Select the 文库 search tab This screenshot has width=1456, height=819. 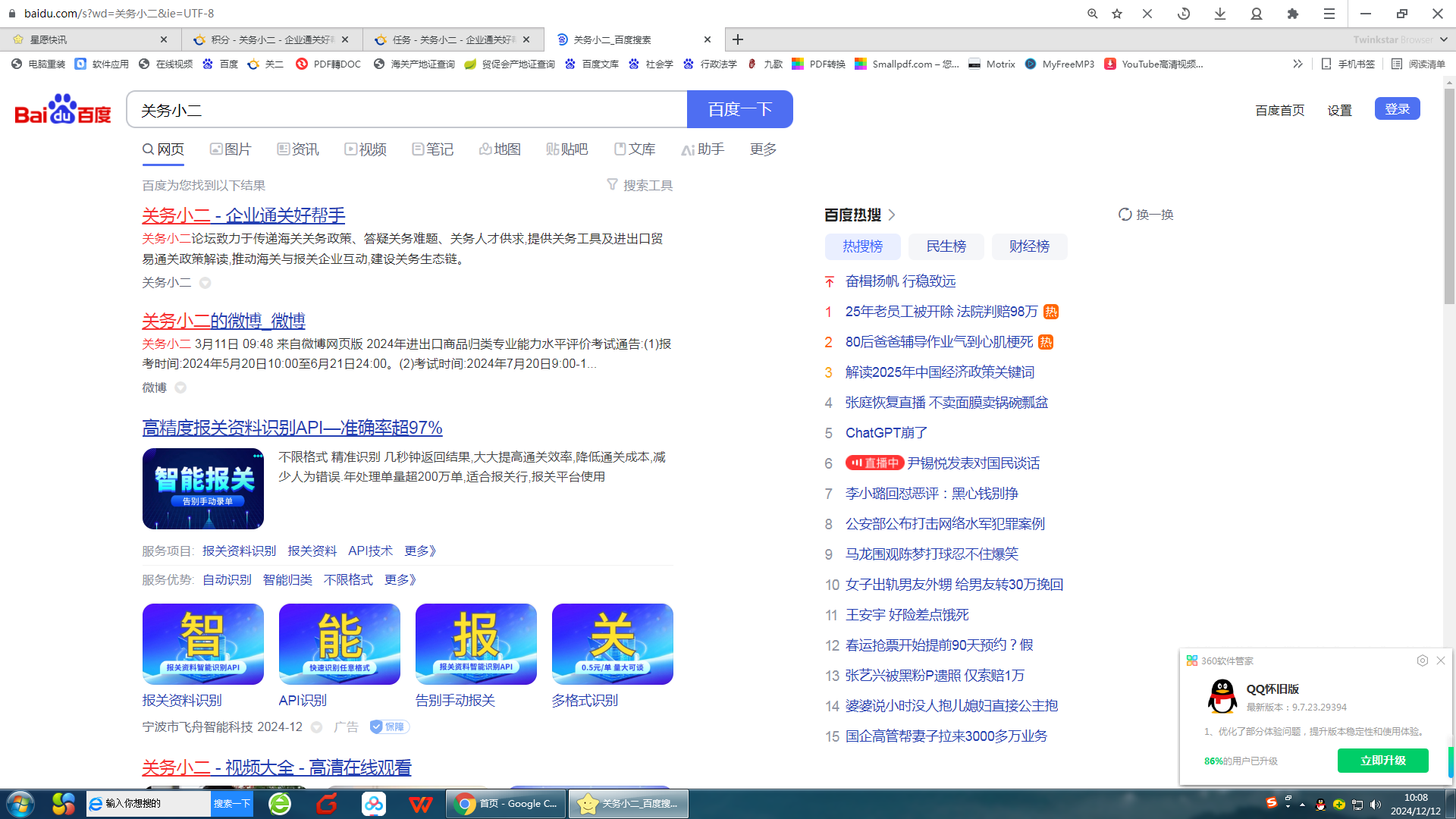point(635,149)
